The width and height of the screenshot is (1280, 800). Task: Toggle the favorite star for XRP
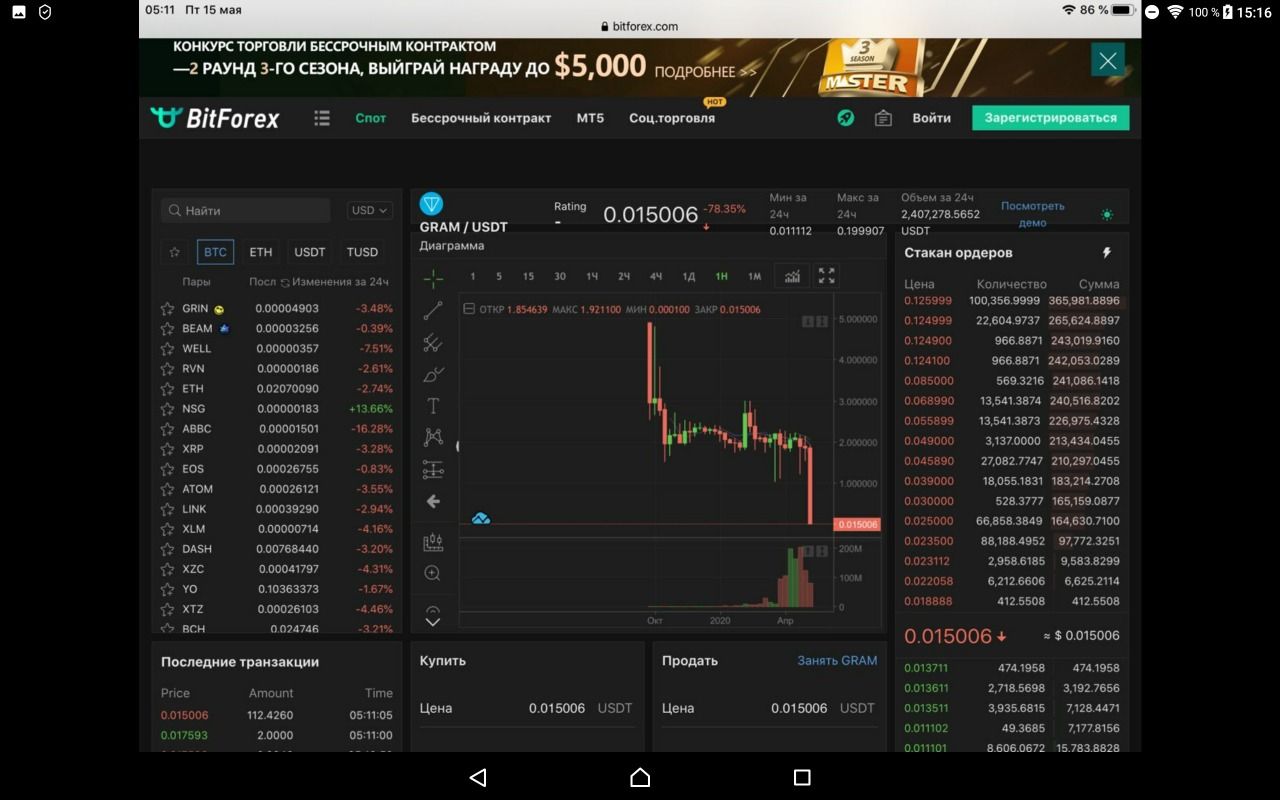pyautogui.click(x=167, y=449)
